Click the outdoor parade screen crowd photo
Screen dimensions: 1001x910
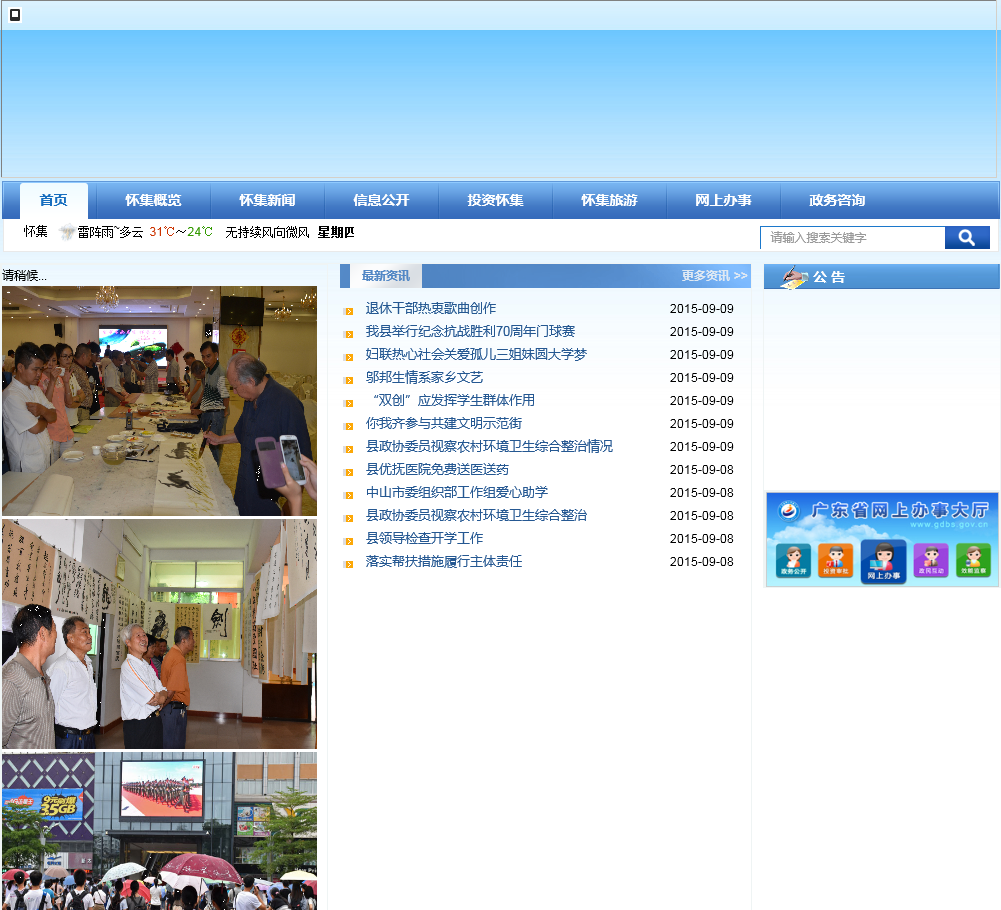pyautogui.click(x=160, y=831)
